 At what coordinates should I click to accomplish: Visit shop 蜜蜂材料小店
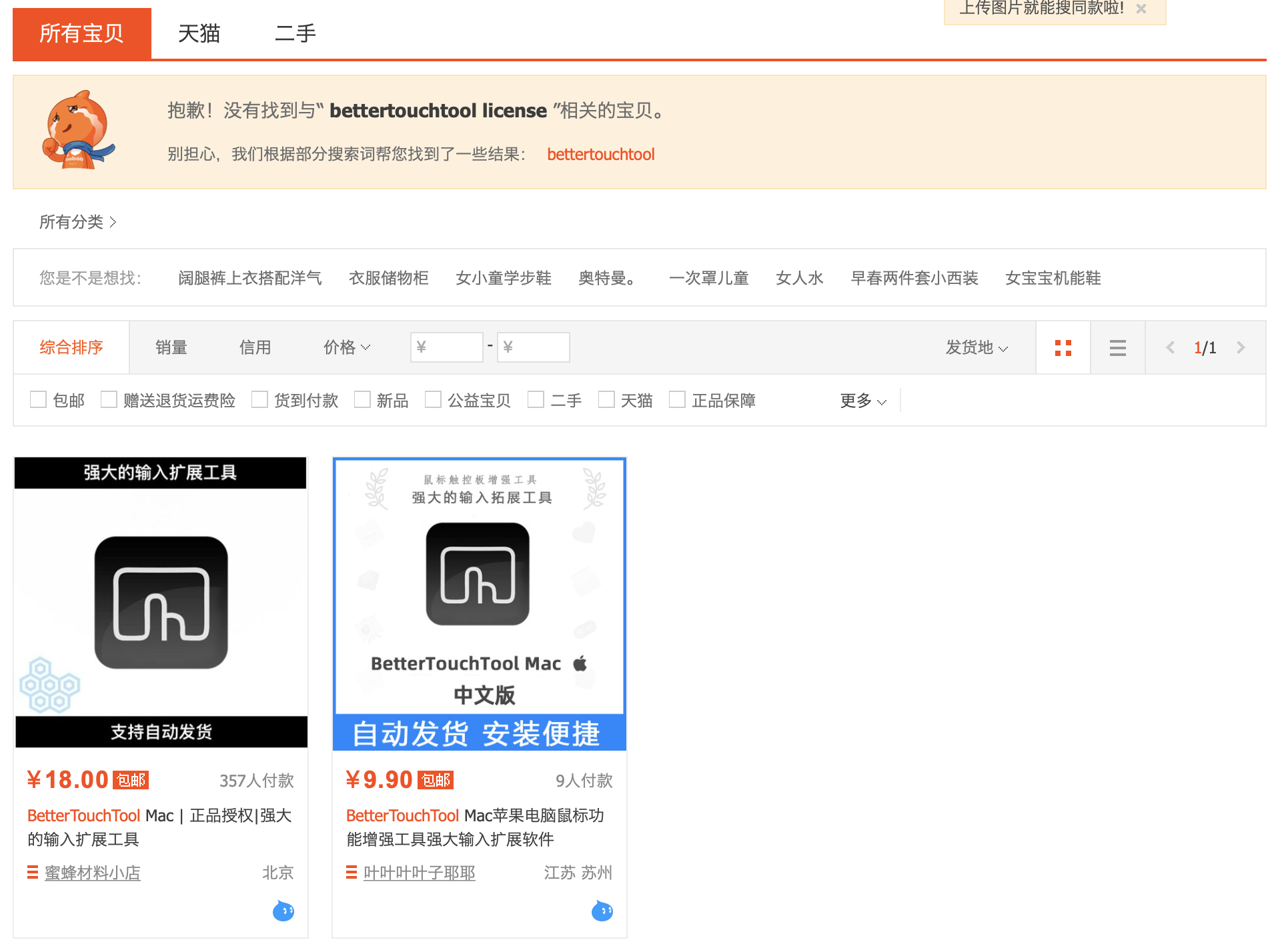[x=93, y=873]
